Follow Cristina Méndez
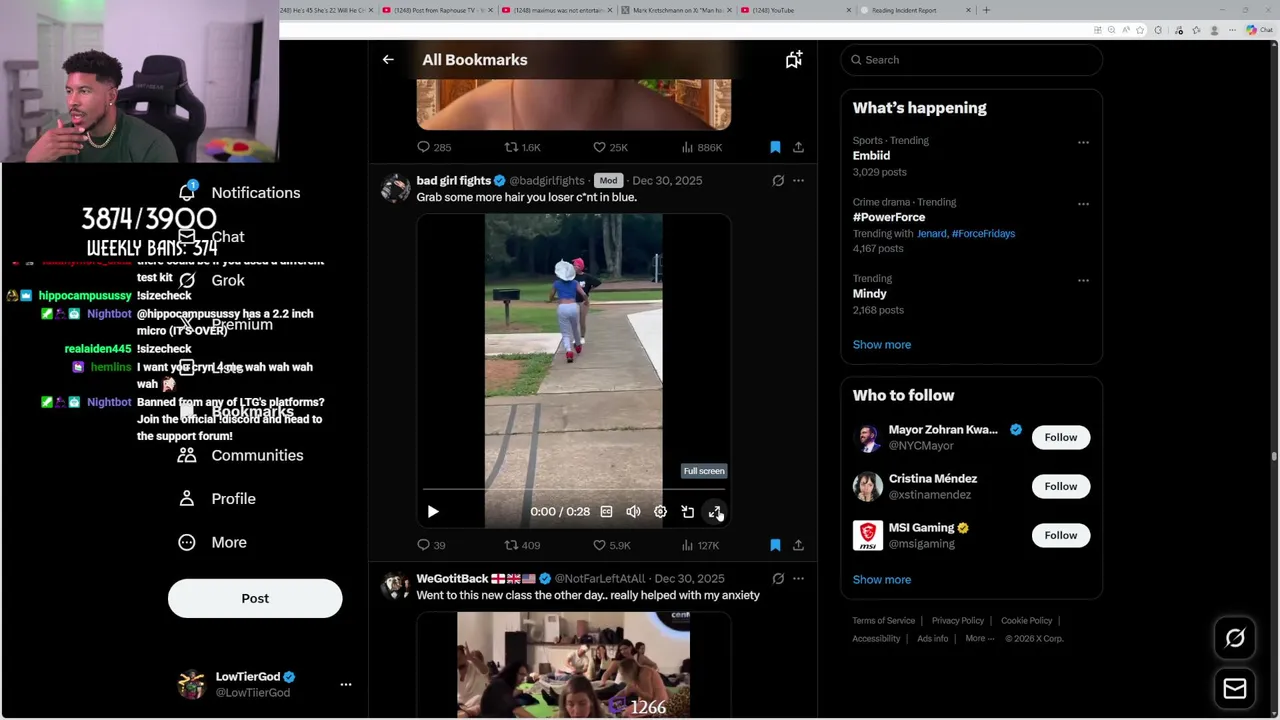1280x720 pixels. click(1061, 486)
